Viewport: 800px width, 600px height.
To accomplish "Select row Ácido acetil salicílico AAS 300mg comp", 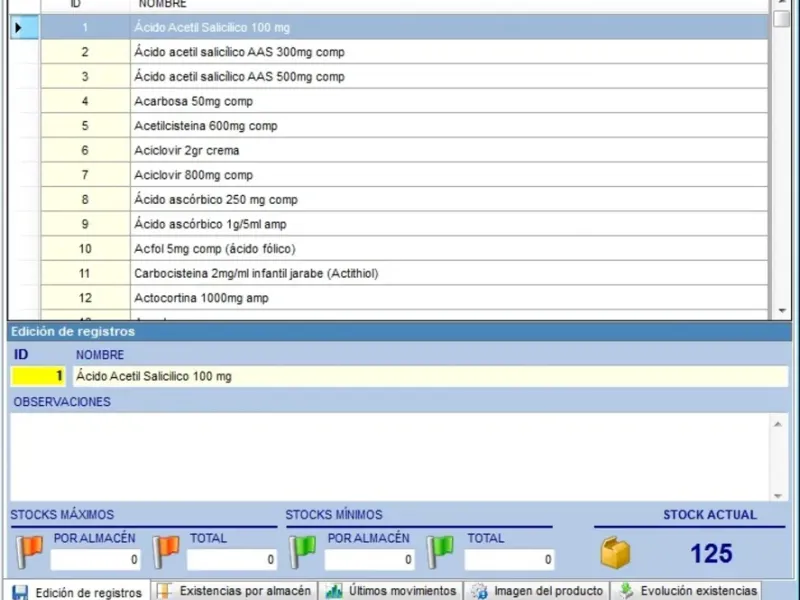I will (449, 52).
